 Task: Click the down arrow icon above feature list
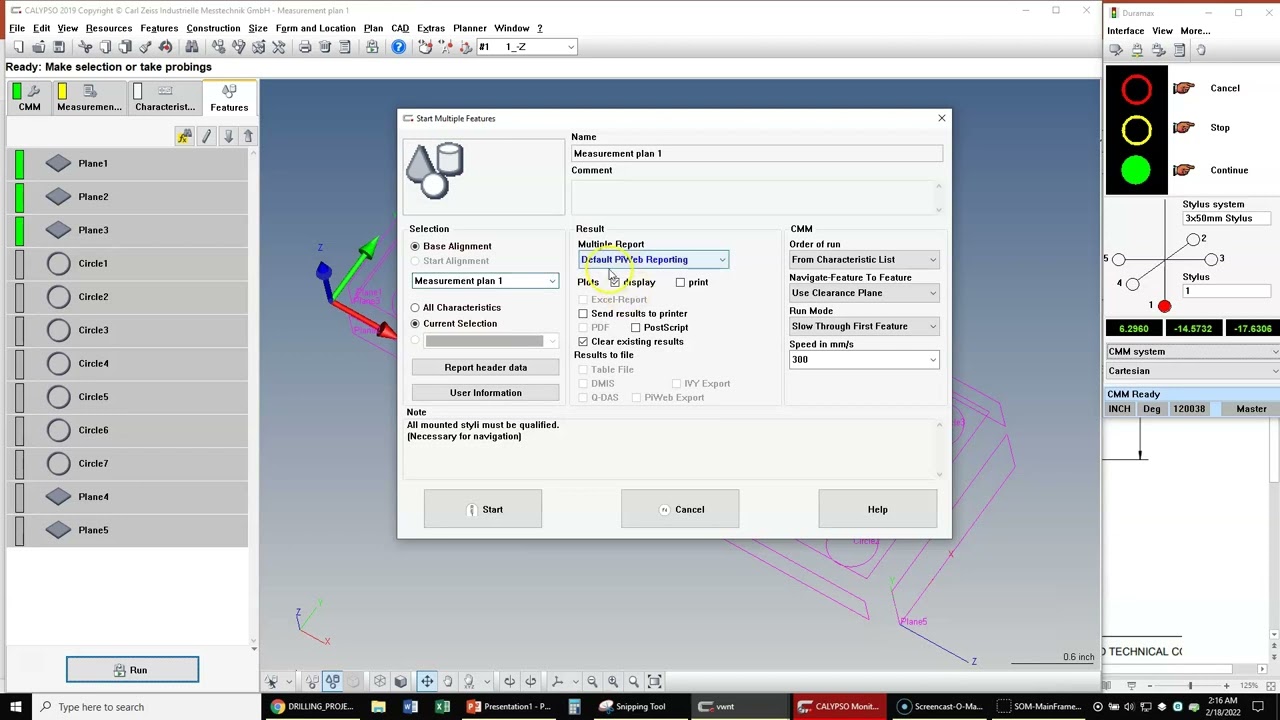(228, 136)
